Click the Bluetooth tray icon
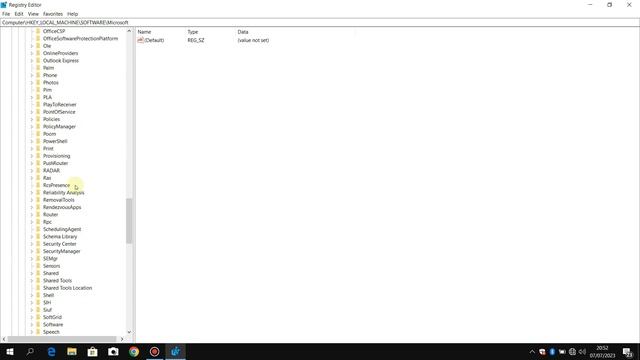 (x=552, y=352)
